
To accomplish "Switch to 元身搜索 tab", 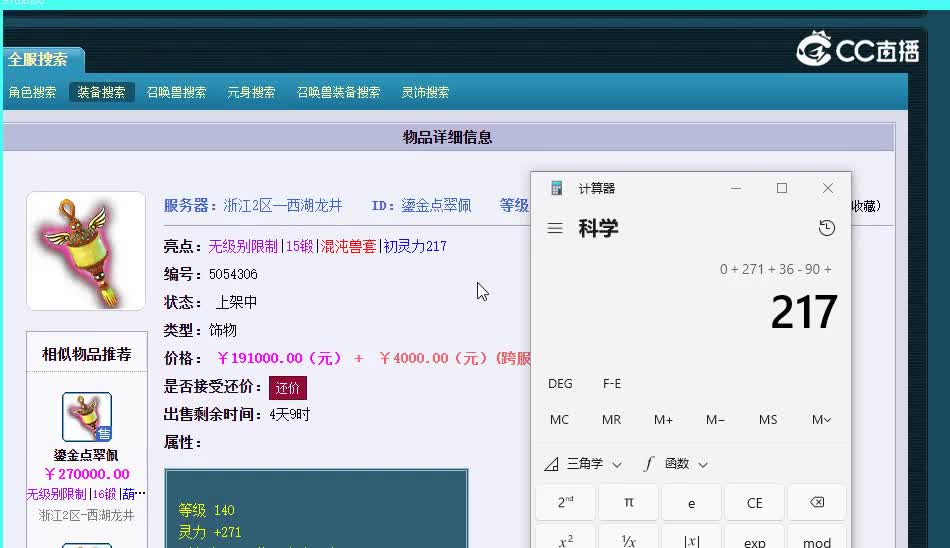I will 251,92.
